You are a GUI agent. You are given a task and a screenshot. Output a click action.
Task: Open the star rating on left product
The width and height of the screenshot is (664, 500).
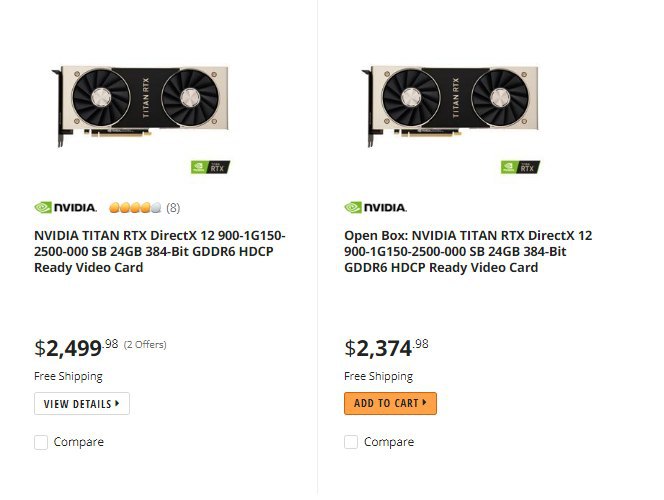pos(135,207)
